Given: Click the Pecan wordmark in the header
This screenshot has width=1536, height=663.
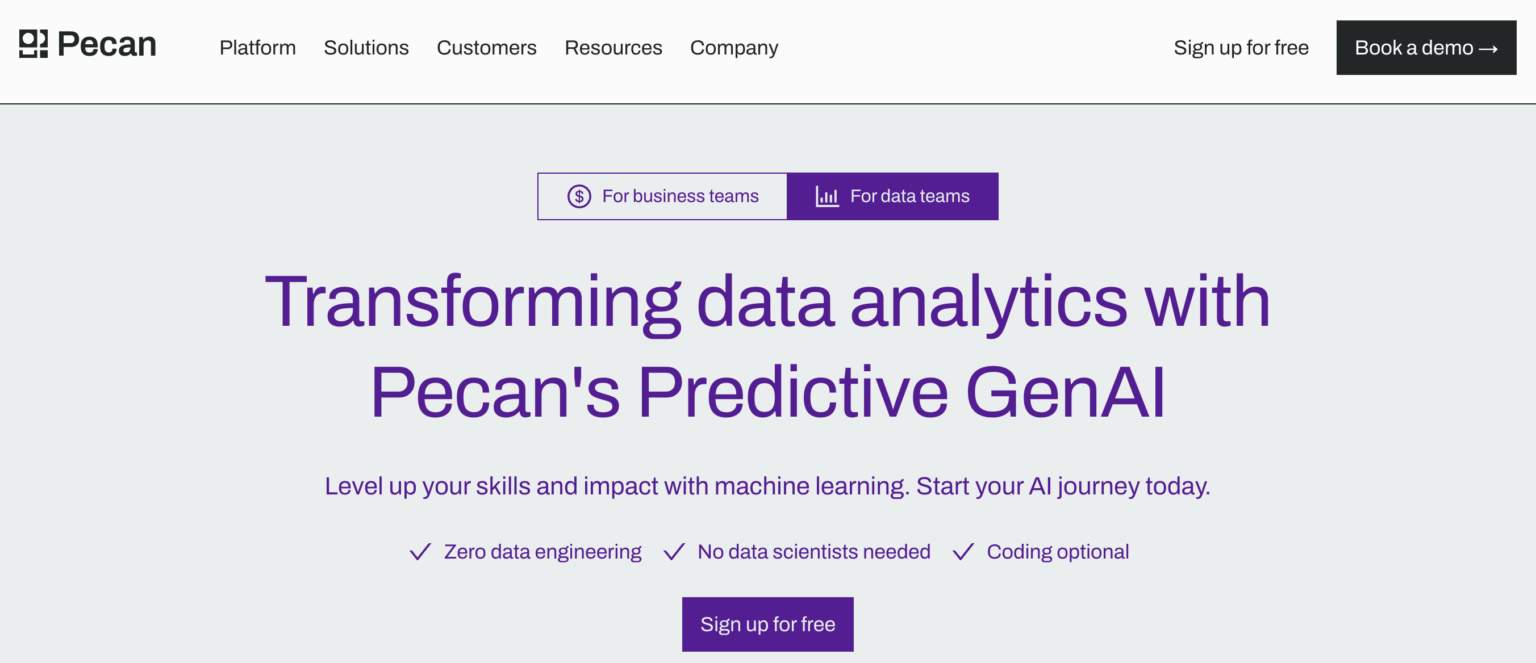Looking at the screenshot, I should [x=108, y=44].
